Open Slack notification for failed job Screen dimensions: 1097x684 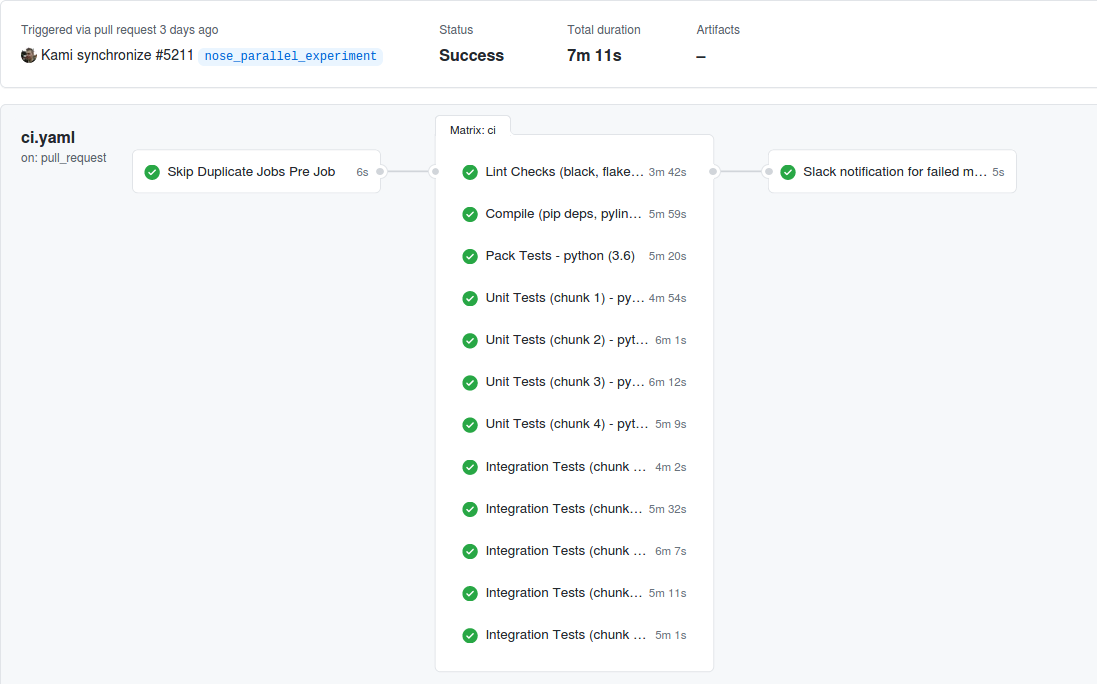point(895,172)
